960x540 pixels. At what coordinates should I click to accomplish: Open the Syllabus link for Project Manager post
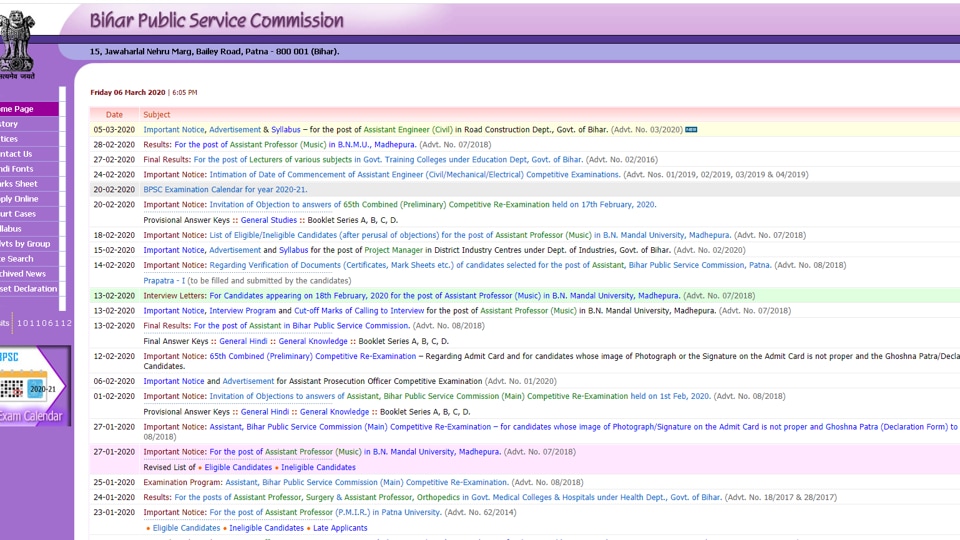[293, 250]
